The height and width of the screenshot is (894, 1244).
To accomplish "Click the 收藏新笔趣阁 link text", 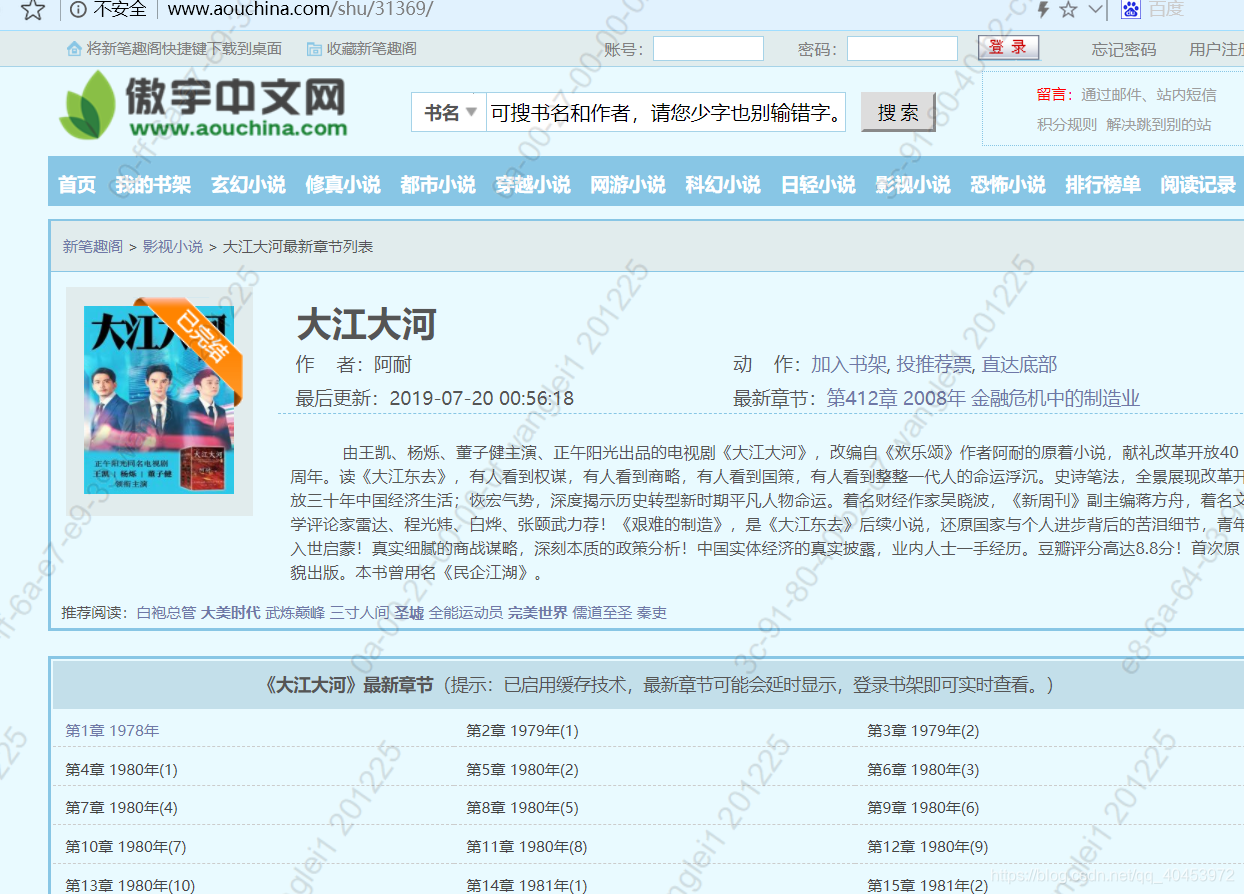I will (x=371, y=48).
